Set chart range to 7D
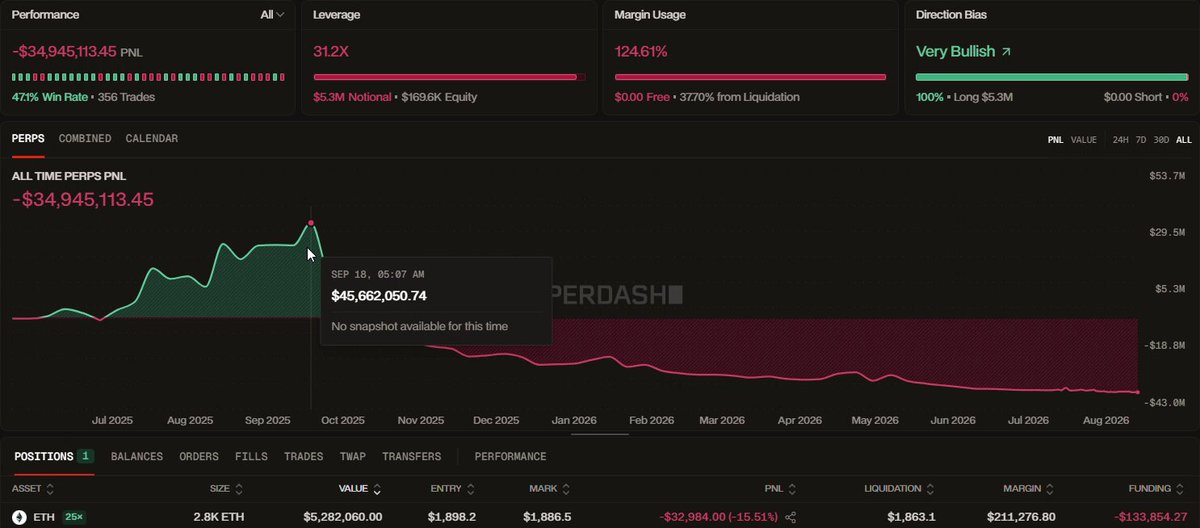Screen dimensions: 1200x528 point(1141,140)
